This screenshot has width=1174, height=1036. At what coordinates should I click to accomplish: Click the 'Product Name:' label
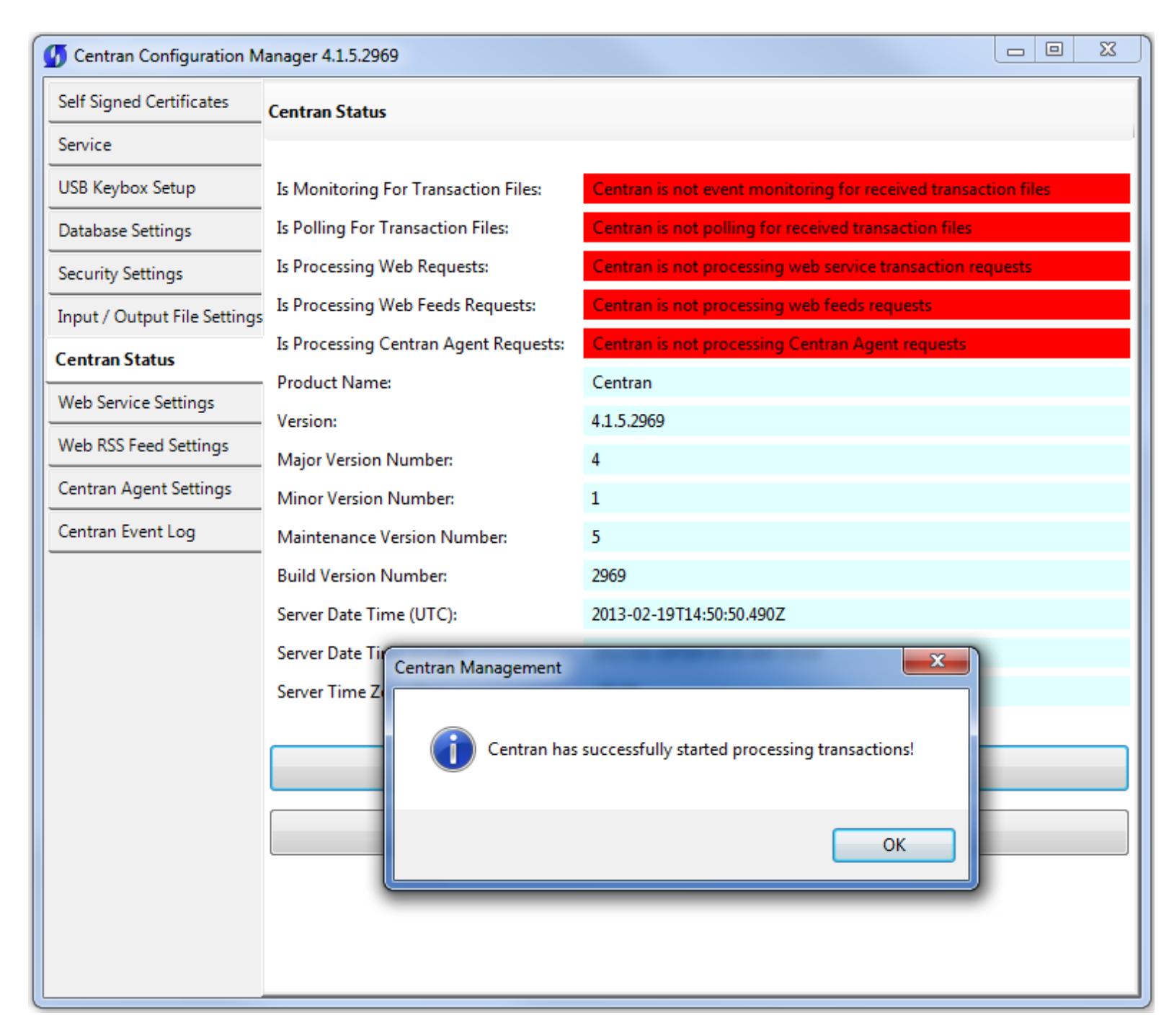click(334, 383)
